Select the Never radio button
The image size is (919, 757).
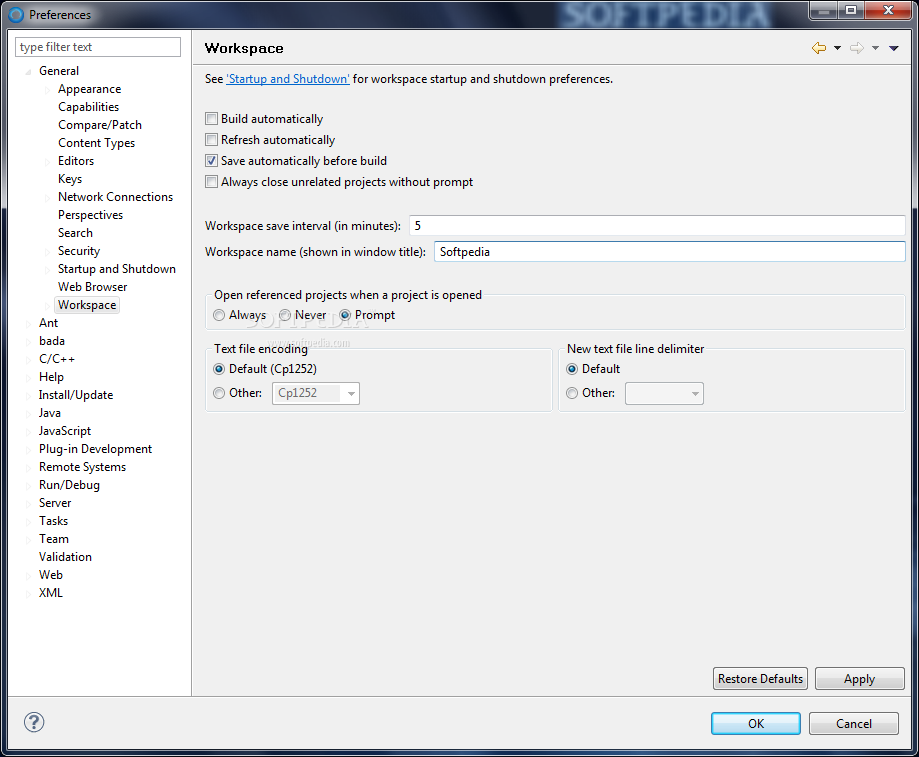pos(285,315)
